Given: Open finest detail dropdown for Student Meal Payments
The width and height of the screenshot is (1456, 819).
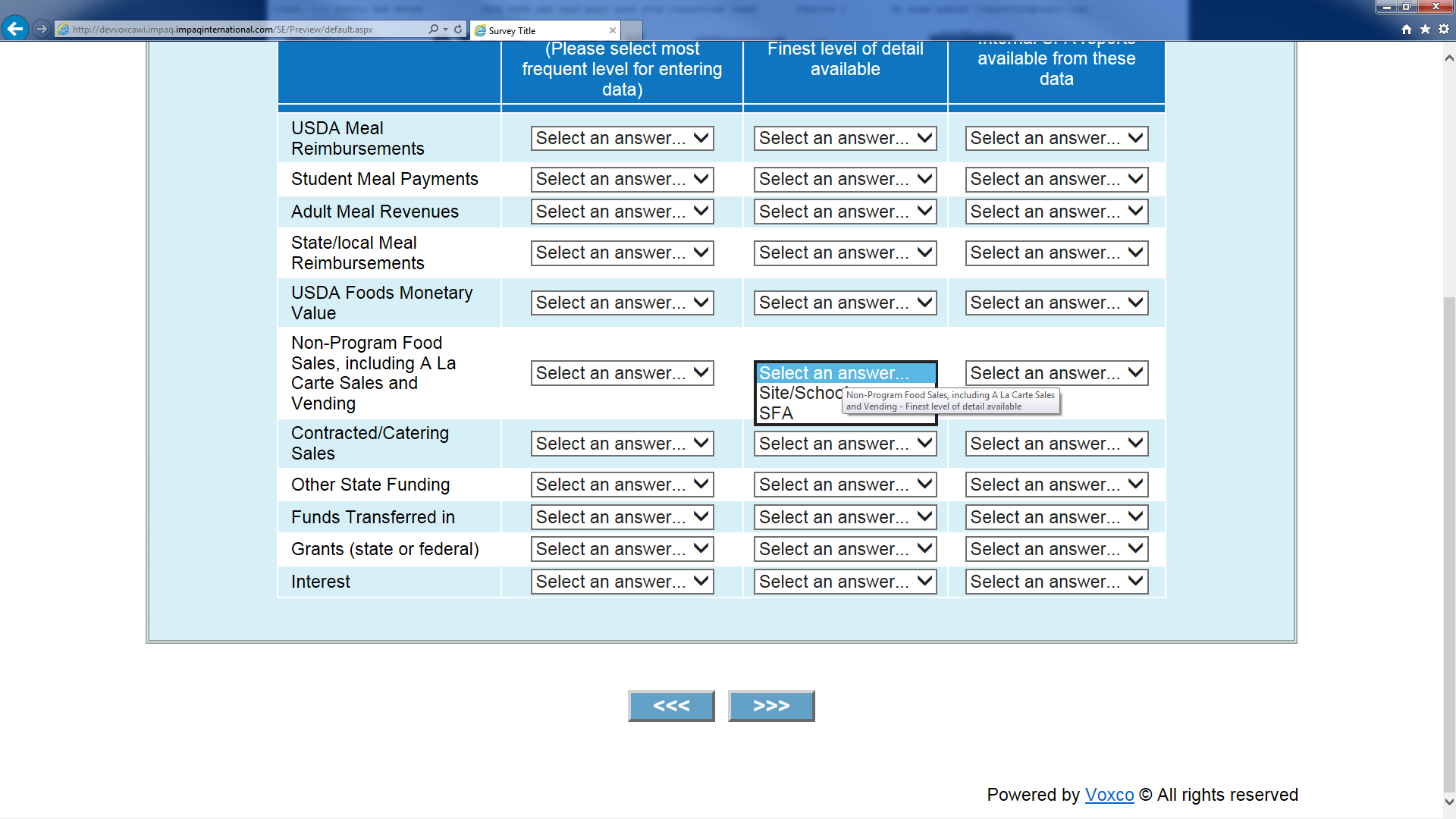Looking at the screenshot, I should click(845, 180).
